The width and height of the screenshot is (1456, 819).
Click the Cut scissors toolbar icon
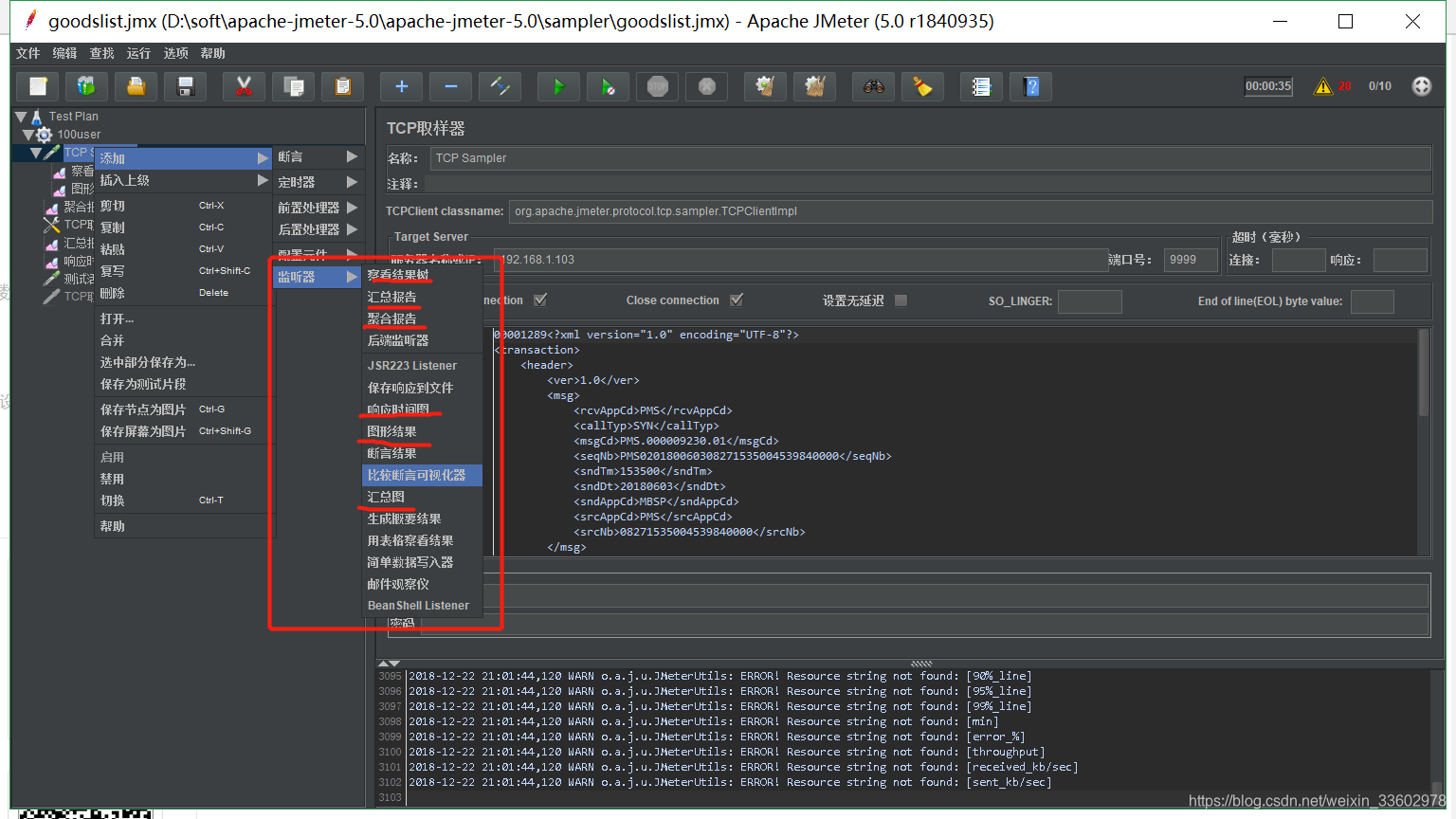[x=244, y=86]
